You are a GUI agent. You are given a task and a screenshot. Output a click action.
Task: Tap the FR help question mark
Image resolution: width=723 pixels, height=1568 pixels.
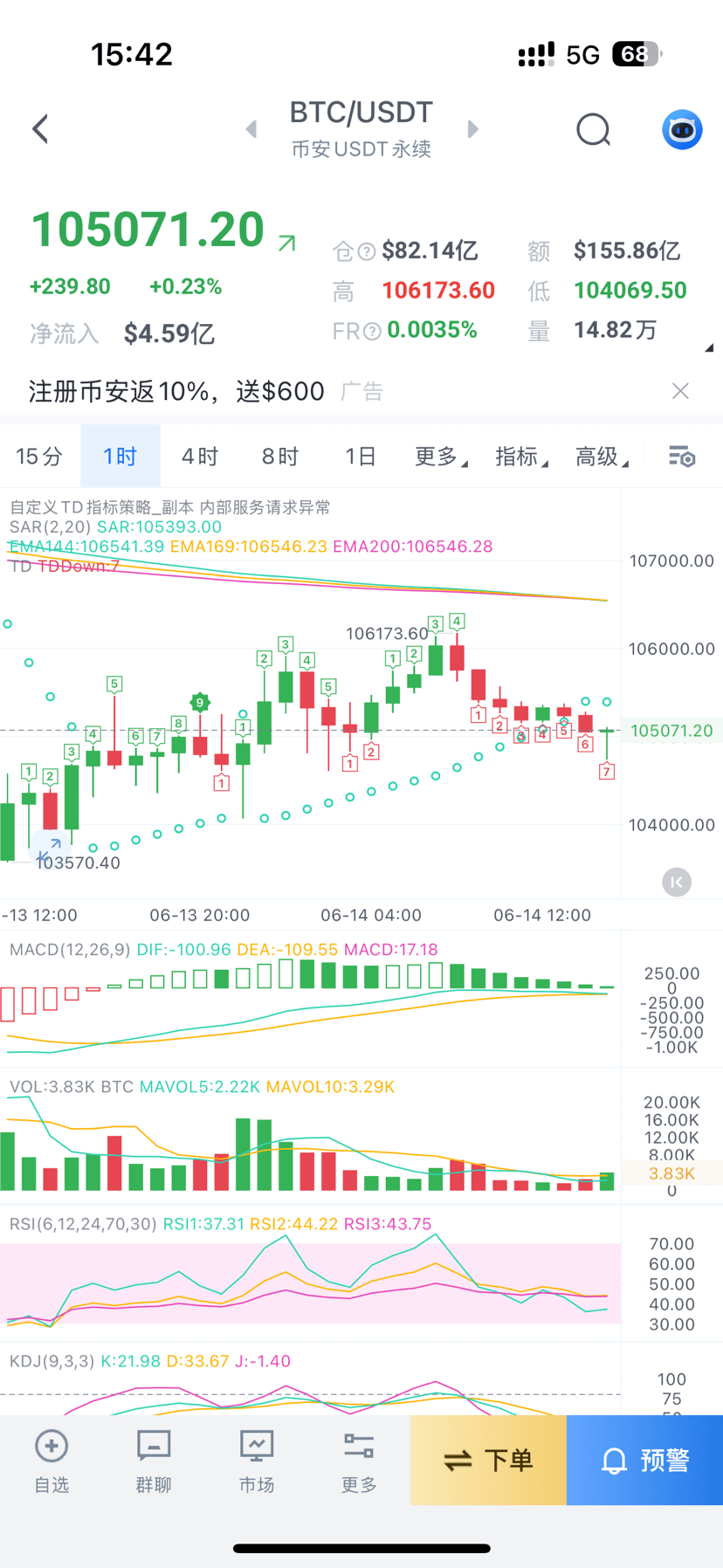coord(372,331)
